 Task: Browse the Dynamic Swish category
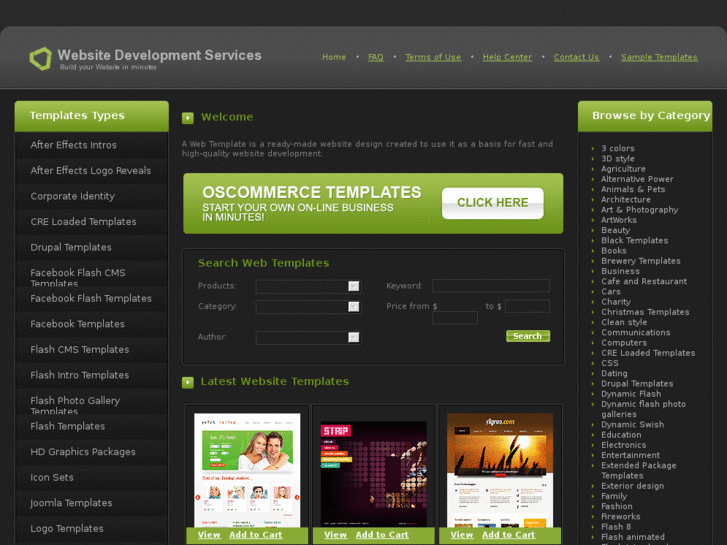click(x=632, y=424)
